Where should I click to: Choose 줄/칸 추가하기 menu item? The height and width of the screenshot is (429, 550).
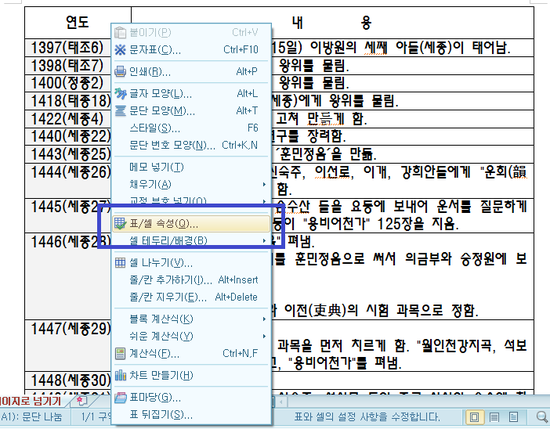tap(191, 280)
